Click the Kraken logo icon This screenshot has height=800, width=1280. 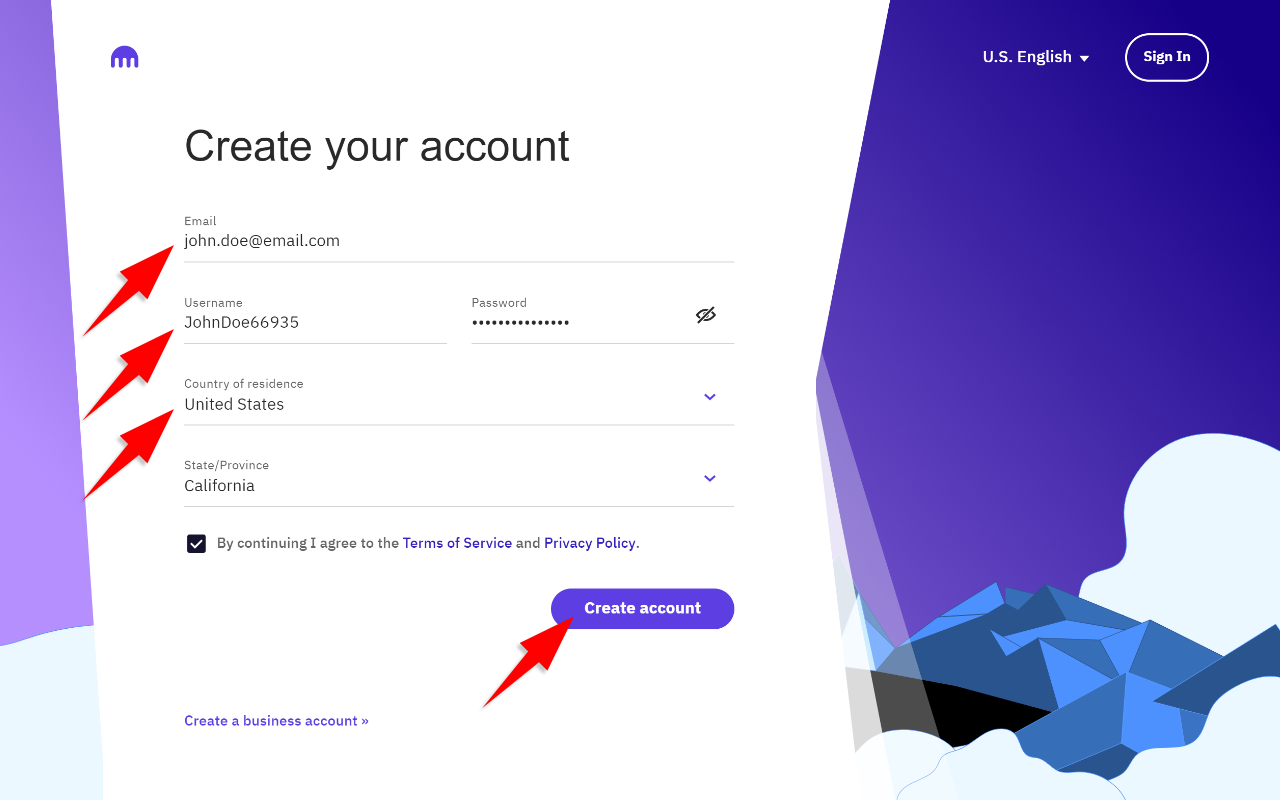[x=125, y=57]
